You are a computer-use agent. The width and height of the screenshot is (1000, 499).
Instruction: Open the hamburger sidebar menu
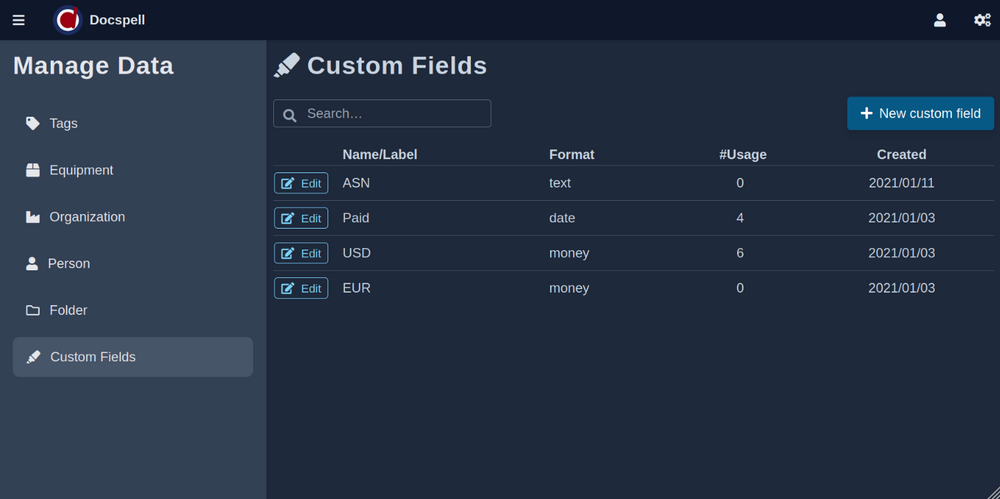pyautogui.click(x=18, y=20)
